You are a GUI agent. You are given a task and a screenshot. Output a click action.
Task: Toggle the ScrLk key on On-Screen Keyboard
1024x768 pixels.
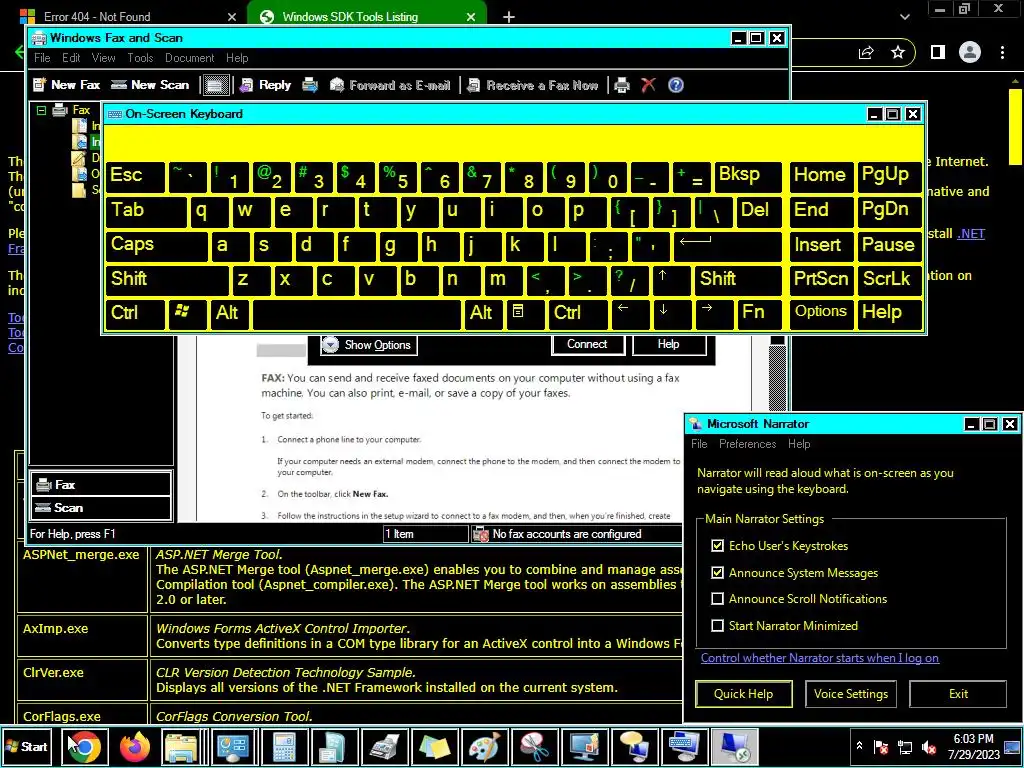tap(889, 280)
